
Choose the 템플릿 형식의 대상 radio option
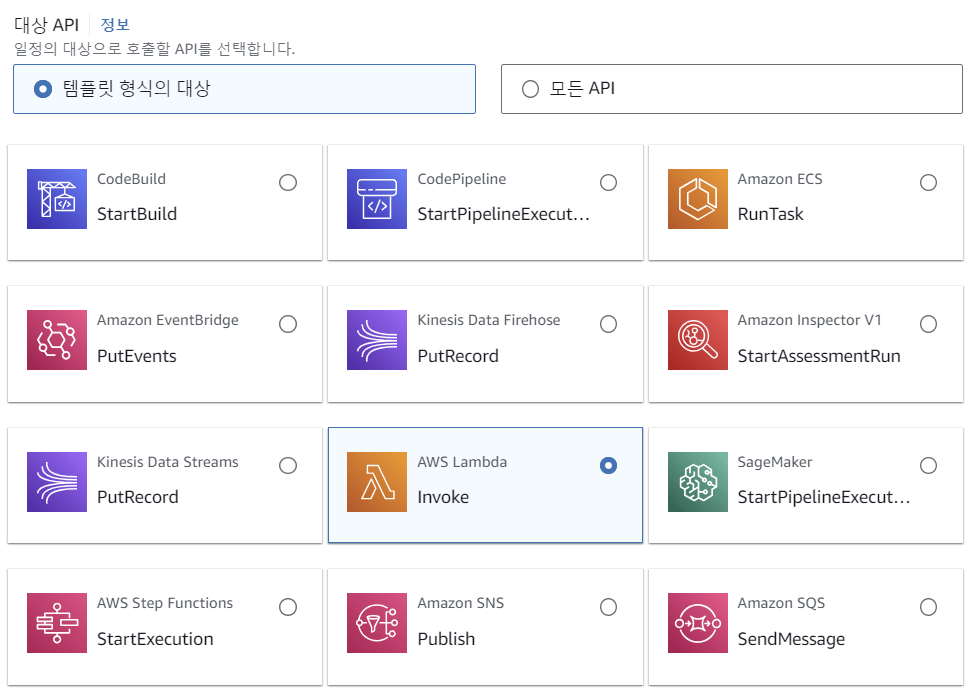point(42,89)
